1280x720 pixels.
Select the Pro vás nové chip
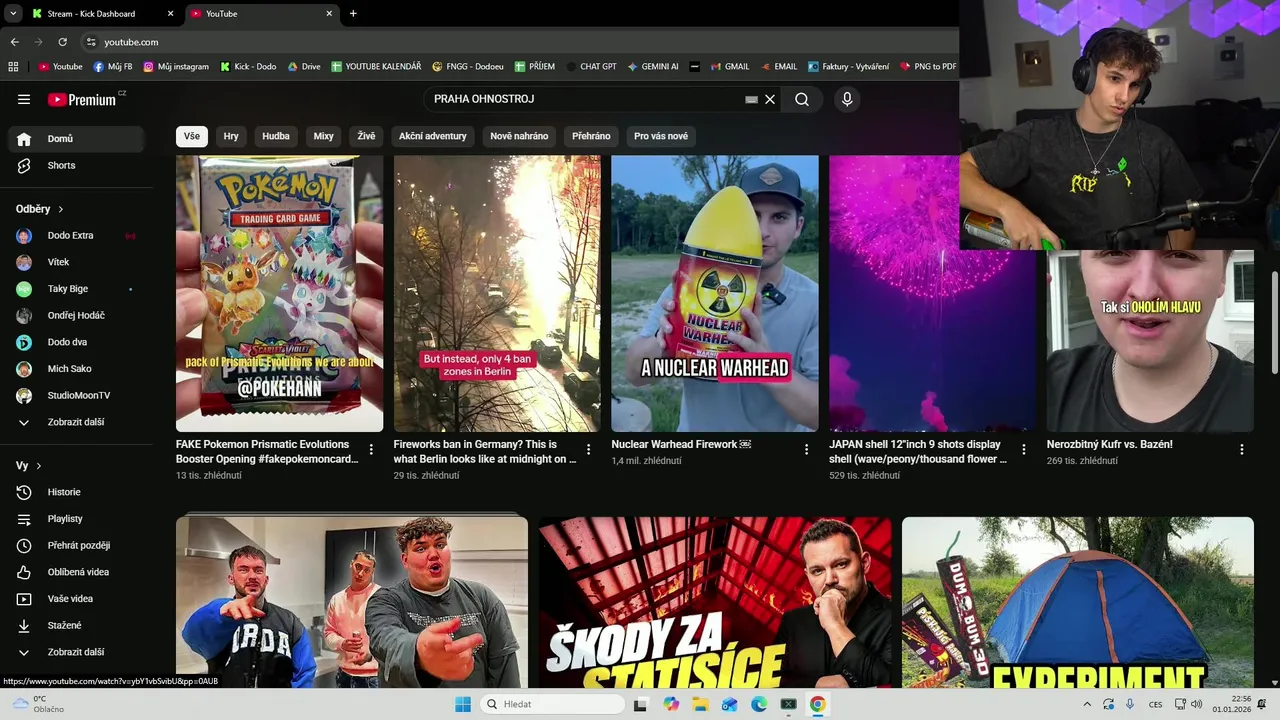[661, 136]
